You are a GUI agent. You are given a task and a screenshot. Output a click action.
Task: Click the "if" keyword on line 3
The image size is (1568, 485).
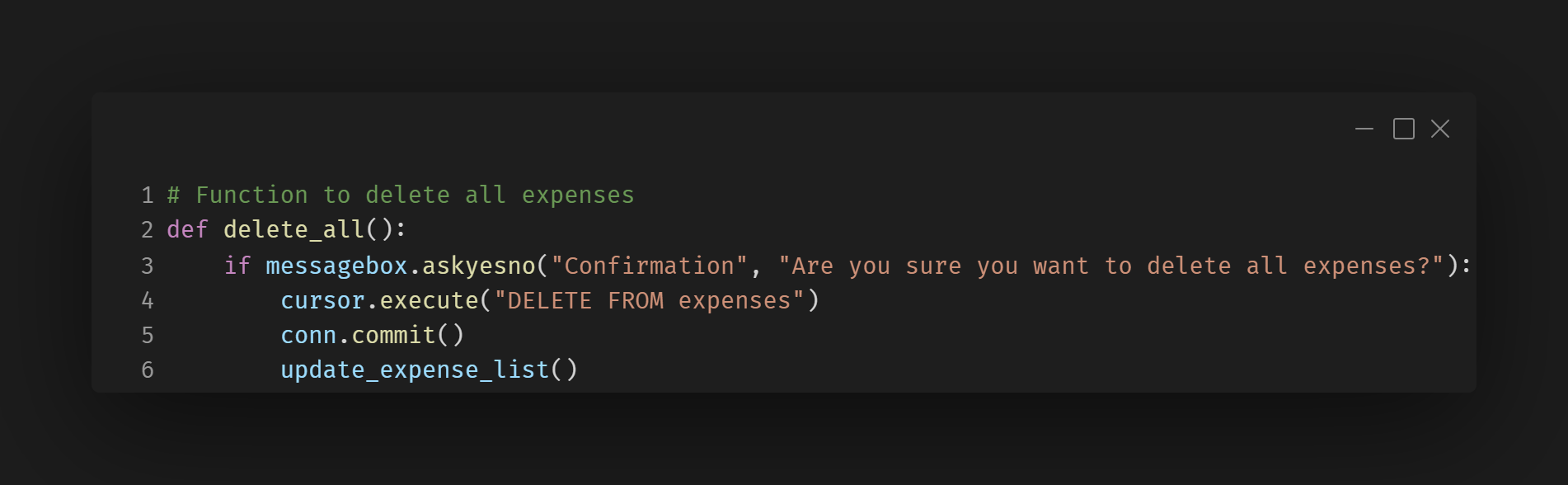click(237, 266)
